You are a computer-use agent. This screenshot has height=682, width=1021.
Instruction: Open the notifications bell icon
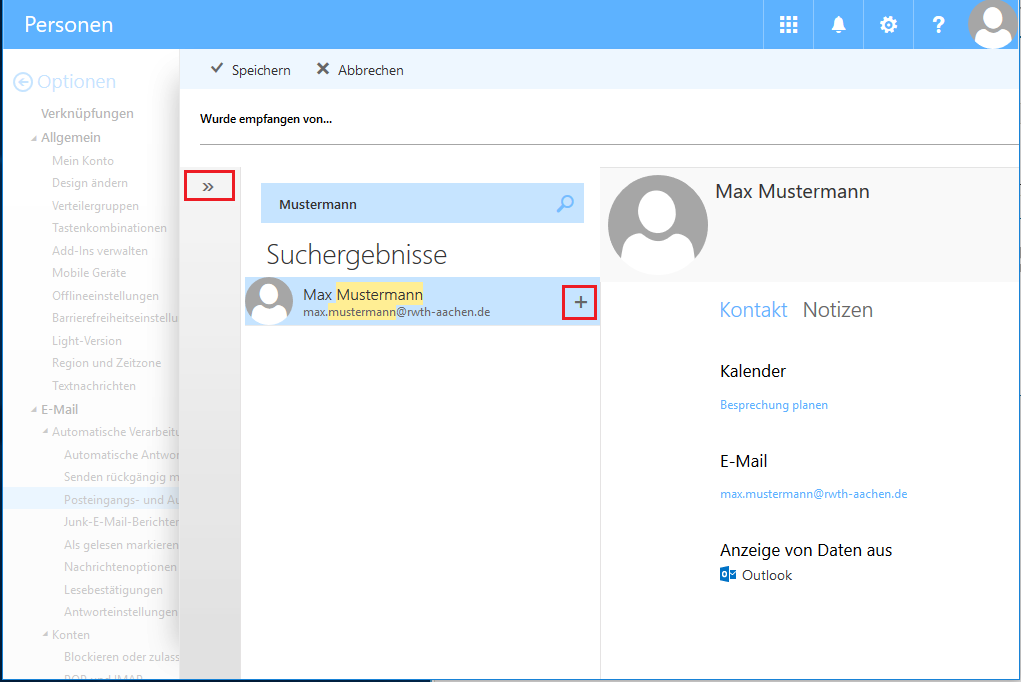(x=838, y=24)
